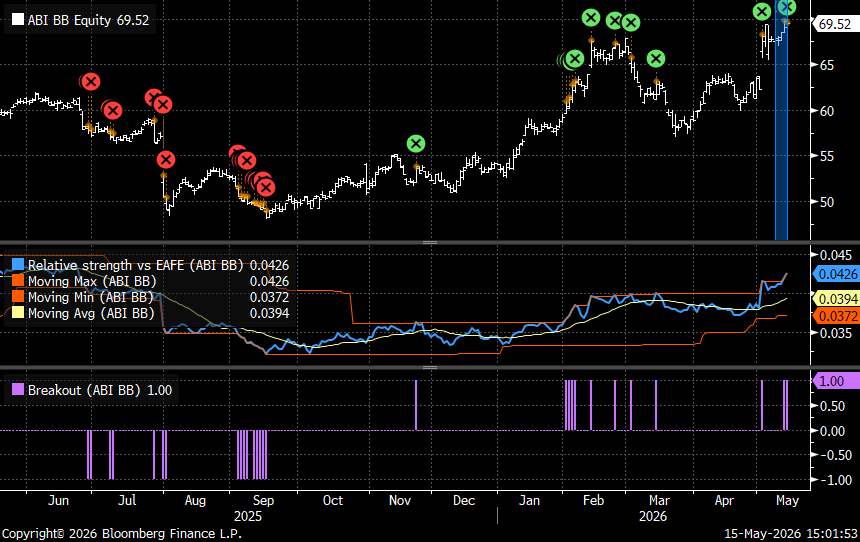Click the Jan label on the date axis

pos(529,500)
